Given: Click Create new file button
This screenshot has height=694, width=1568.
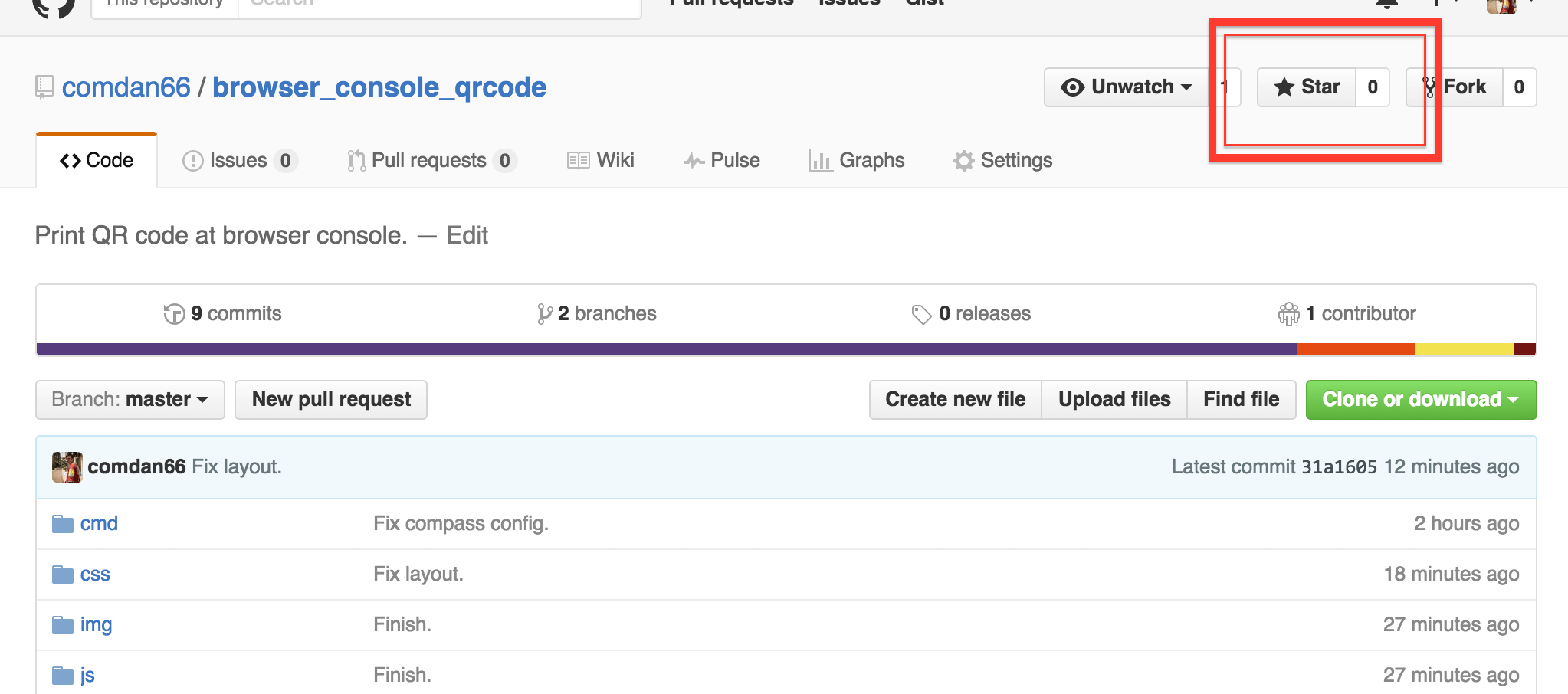Looking at the screenshot, I should point(956,400).
